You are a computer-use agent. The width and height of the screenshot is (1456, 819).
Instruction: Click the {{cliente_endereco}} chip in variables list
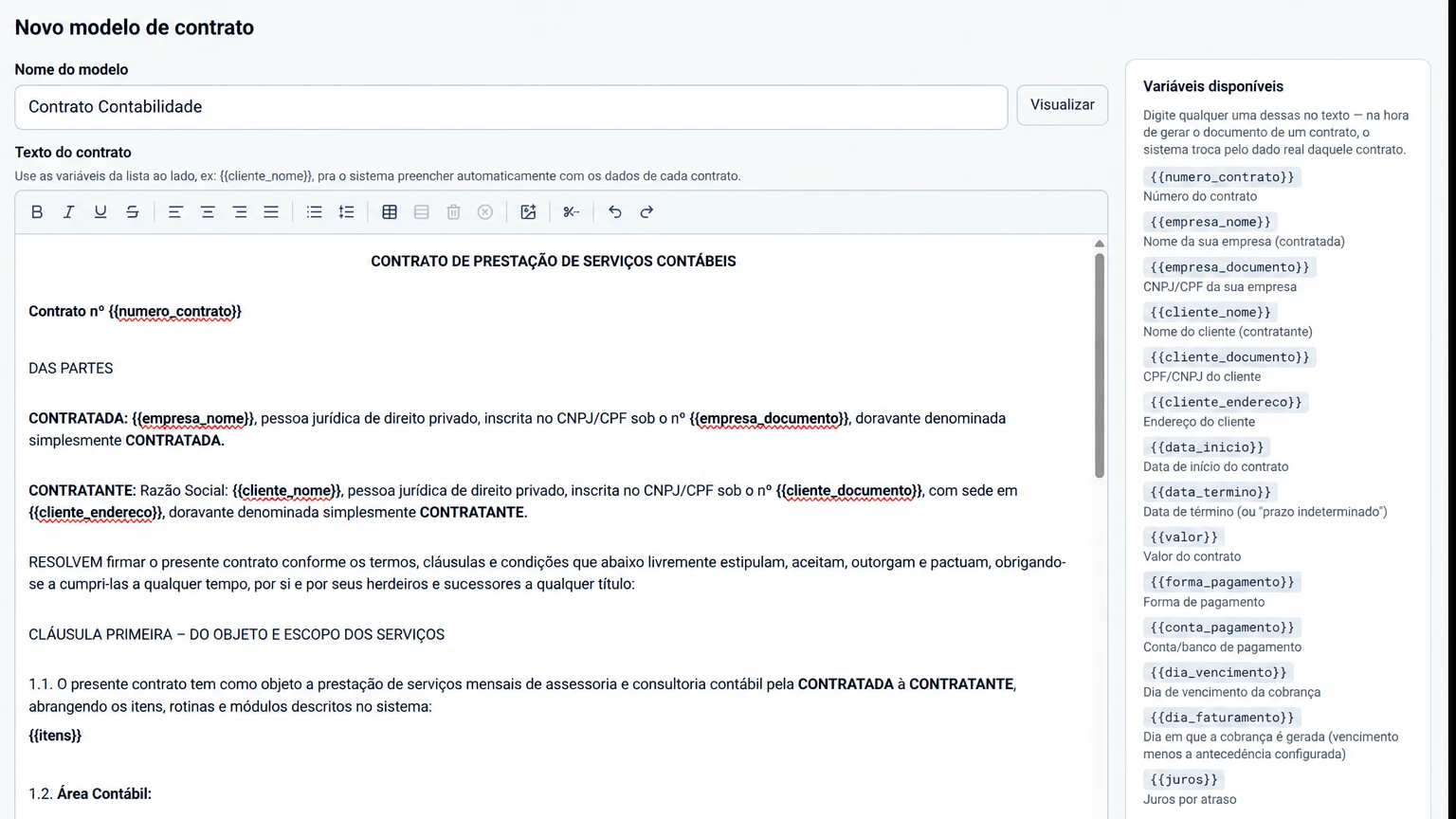pos(1226,402)
